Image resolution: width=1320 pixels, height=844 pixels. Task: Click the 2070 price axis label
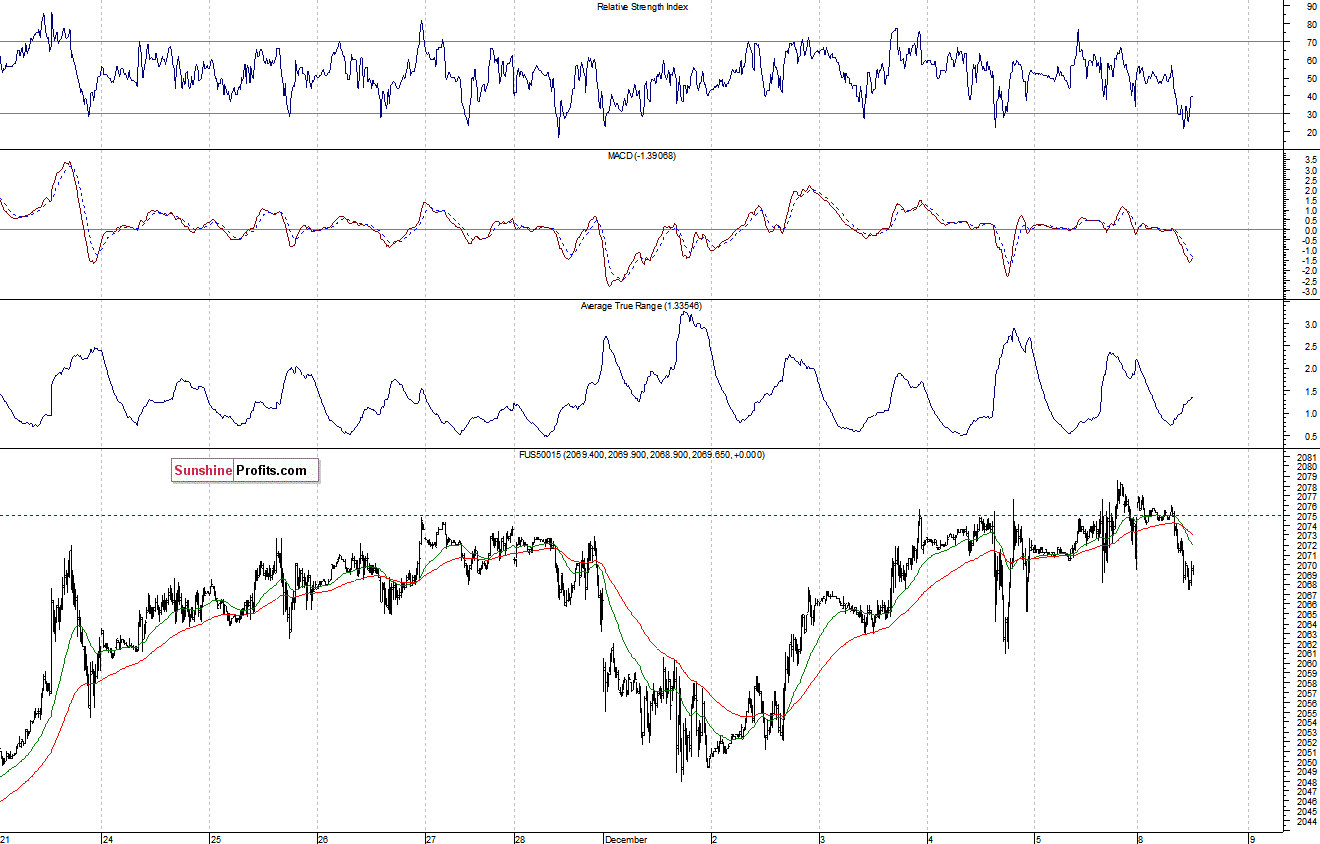point(1306,565)
